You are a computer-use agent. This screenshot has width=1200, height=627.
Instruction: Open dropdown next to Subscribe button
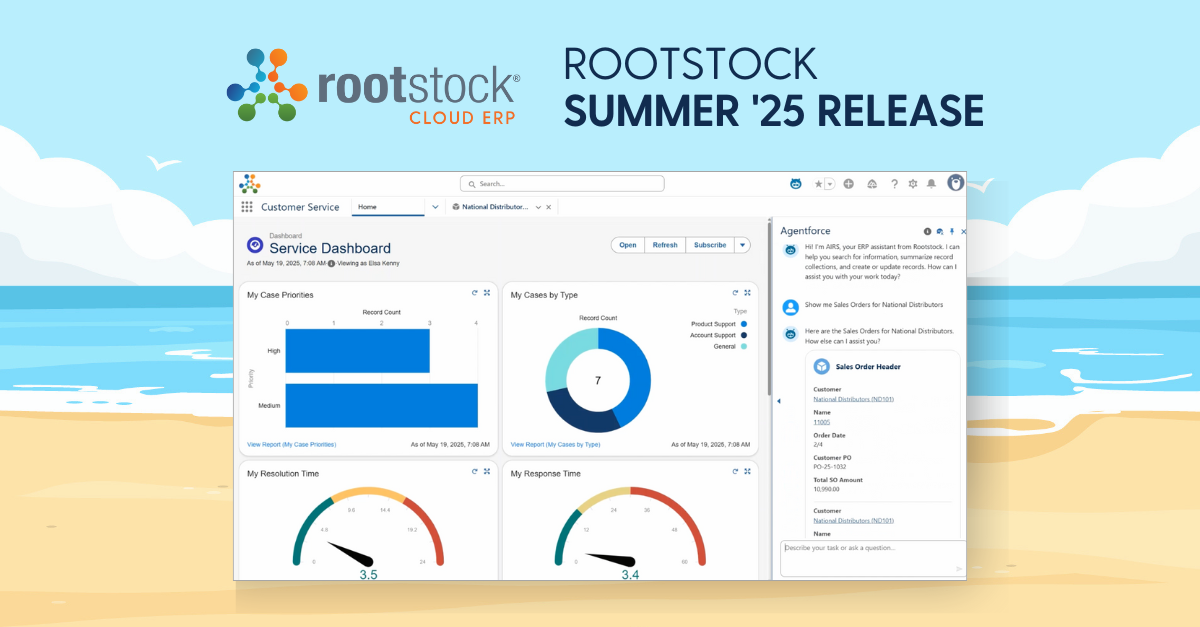742,245
